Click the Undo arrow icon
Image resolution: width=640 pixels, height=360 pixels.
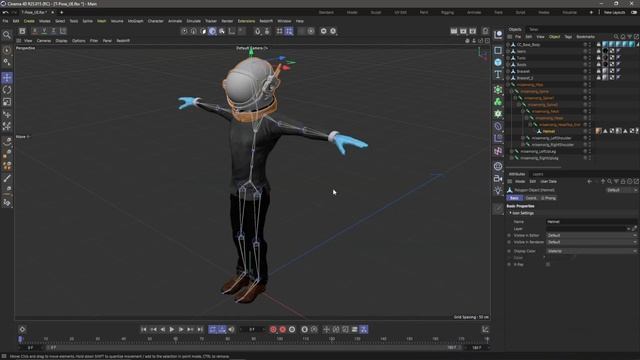click(5, 12)
